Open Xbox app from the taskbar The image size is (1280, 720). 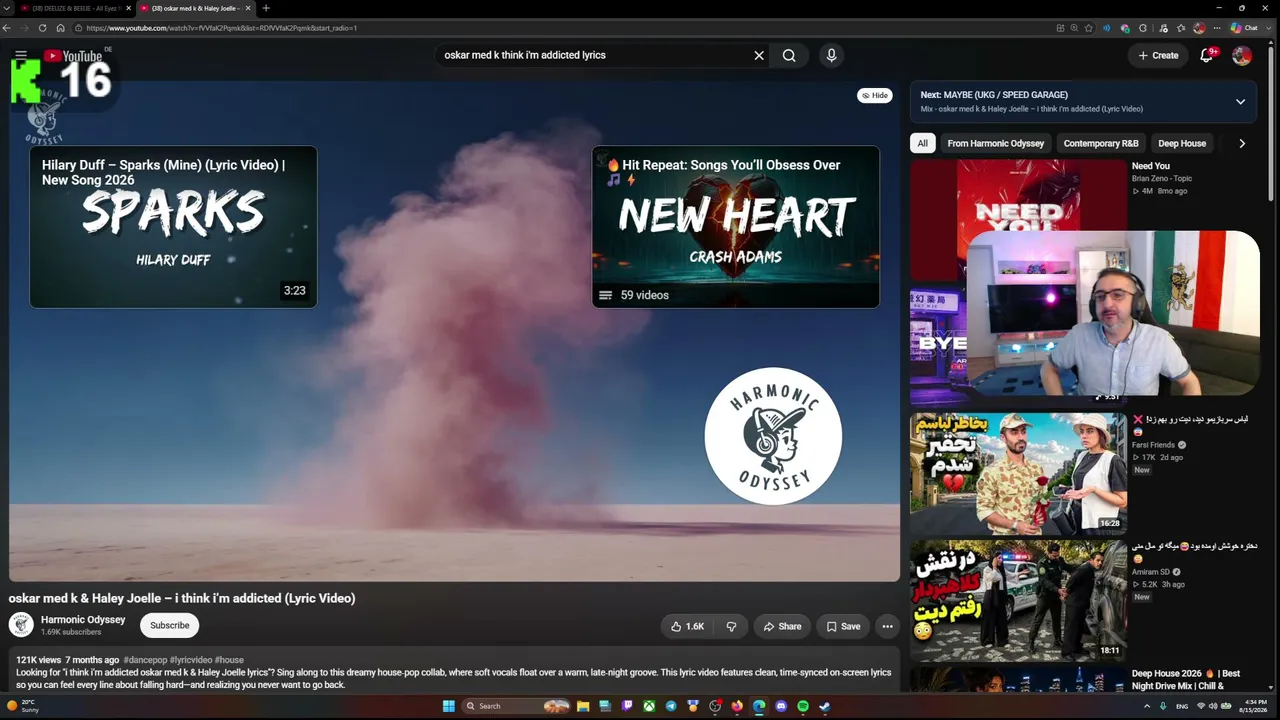649,706
